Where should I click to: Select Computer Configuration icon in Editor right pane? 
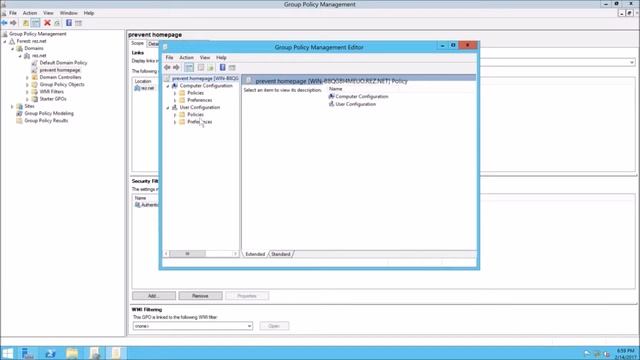click(331, 96)
